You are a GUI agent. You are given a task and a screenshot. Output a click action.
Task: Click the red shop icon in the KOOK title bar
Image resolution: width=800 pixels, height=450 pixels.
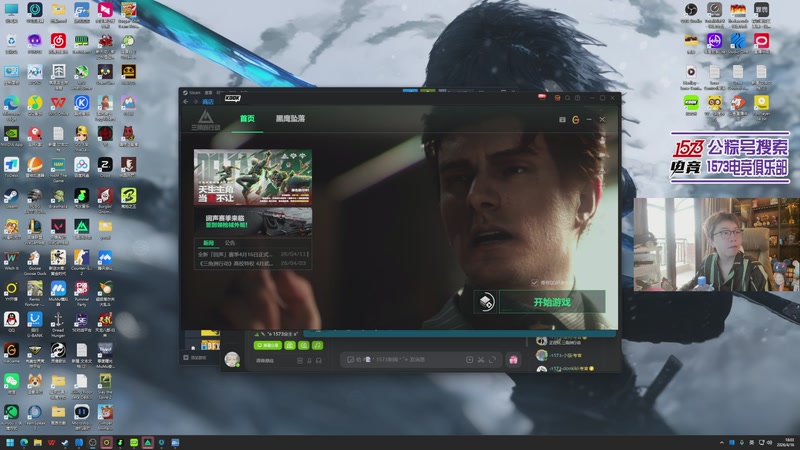pos(557,97)
